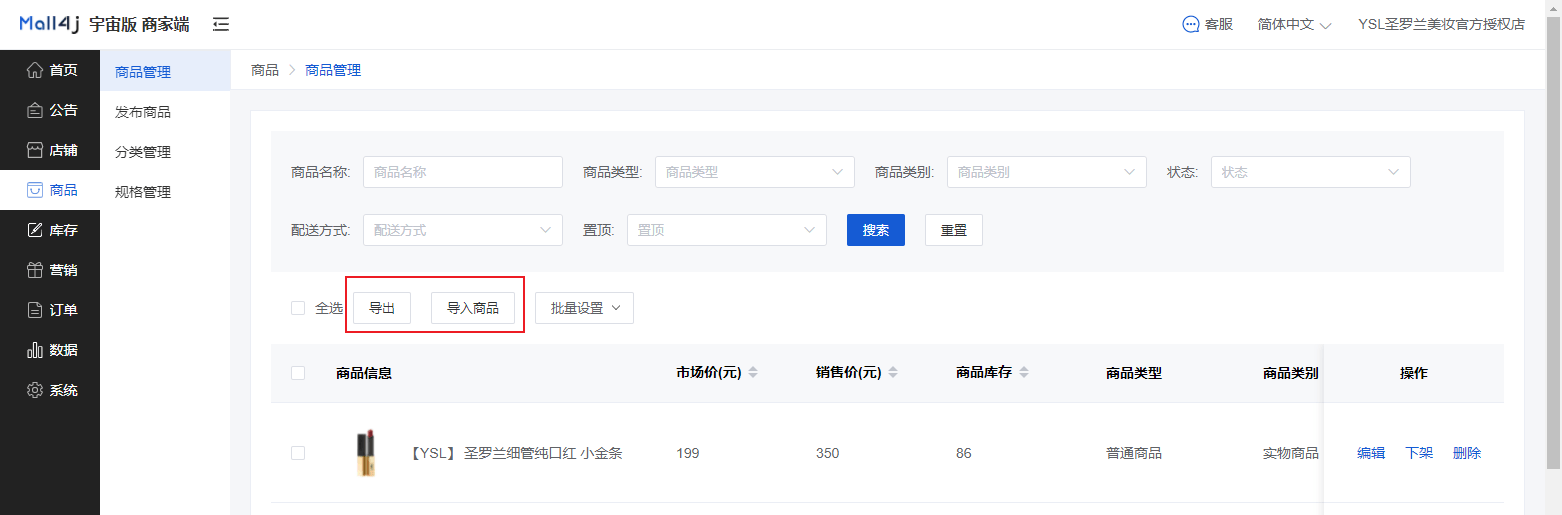
Task: Select the YSL 小金条 row checkbox
Action: (298, 453)
